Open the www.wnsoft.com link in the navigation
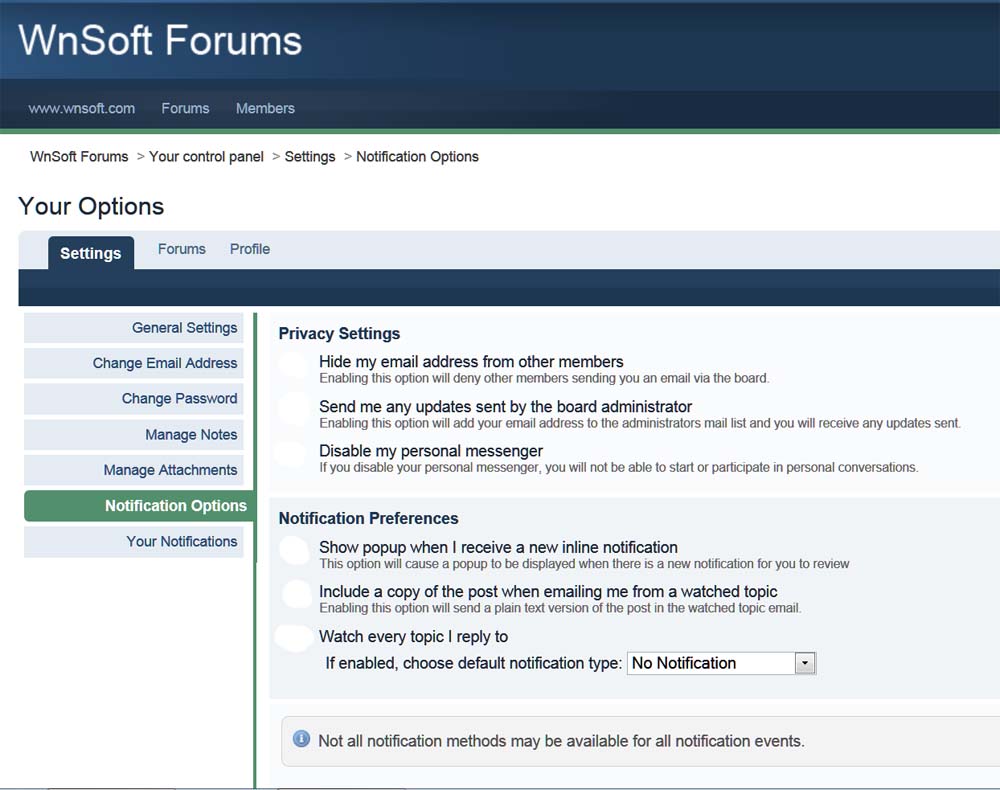The height and width of the screenshot is (790, 1000). tap(81, 108)
